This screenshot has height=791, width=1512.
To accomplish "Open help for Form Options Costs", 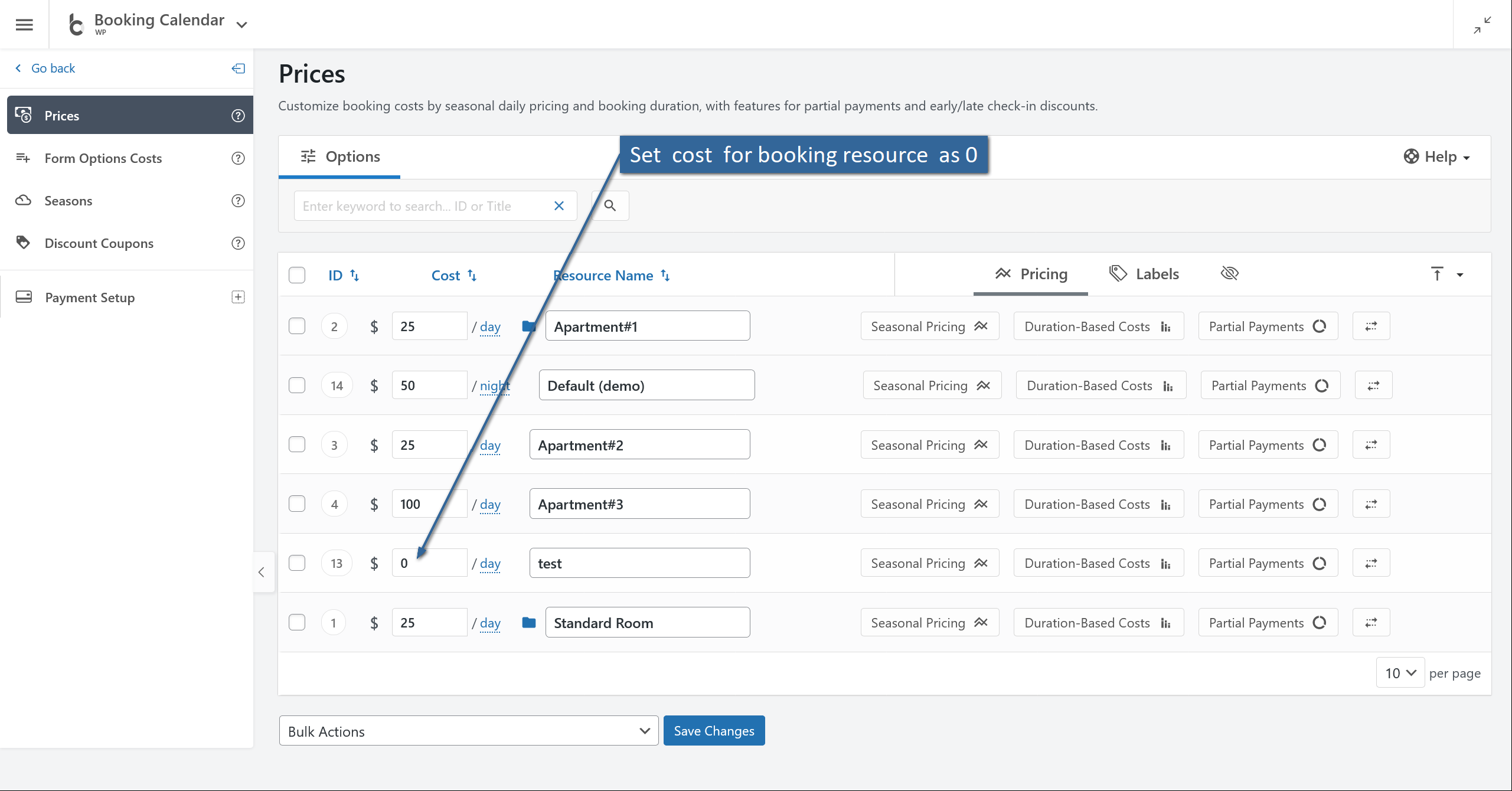I will [238, 158].
